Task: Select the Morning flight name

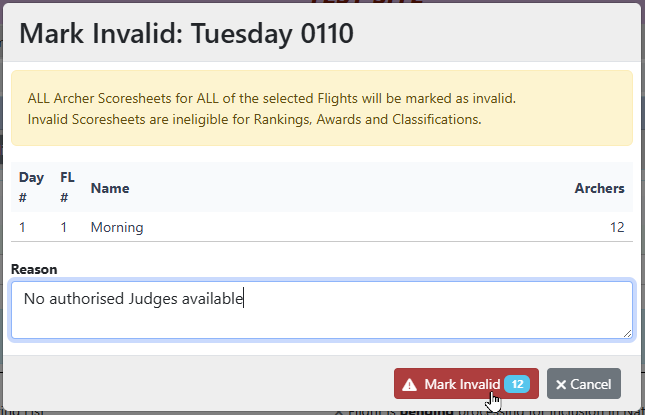Action: click(x=117, y=227)
